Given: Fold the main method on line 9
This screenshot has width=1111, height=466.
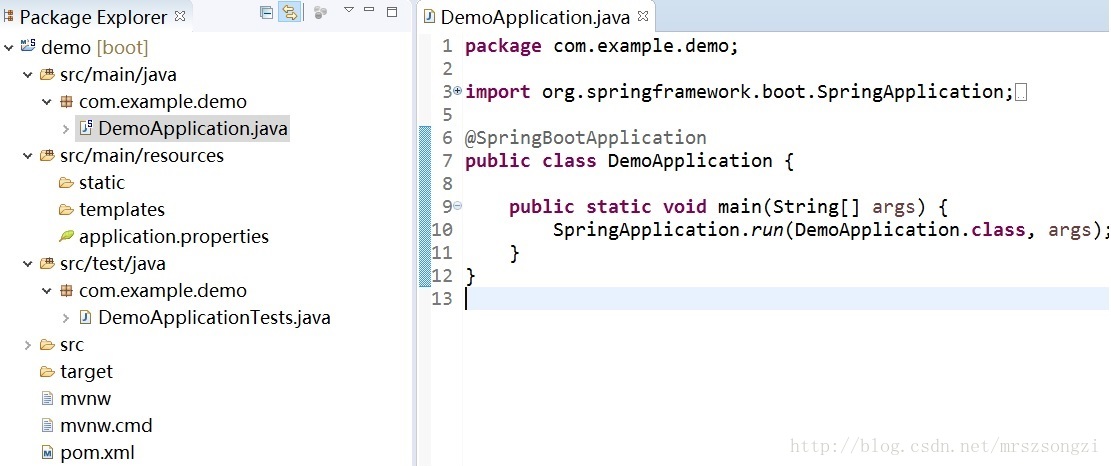Looking at the screenshot, I should [x=458, y=206].
